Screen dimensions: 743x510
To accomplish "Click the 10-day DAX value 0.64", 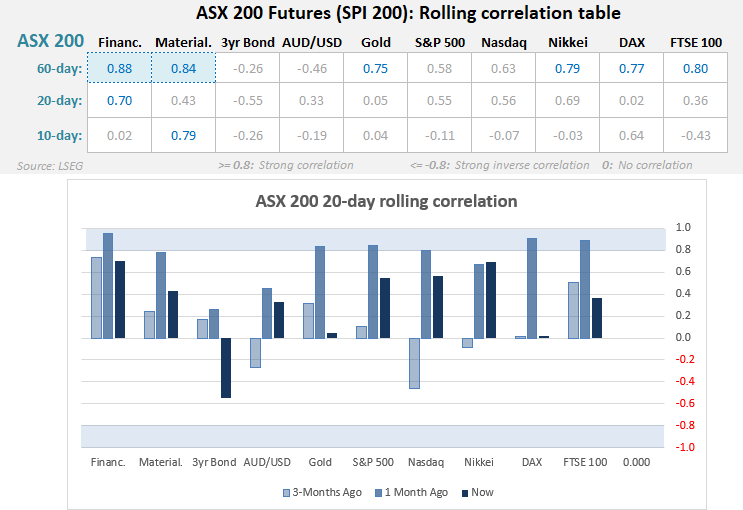I will [632, 135].
